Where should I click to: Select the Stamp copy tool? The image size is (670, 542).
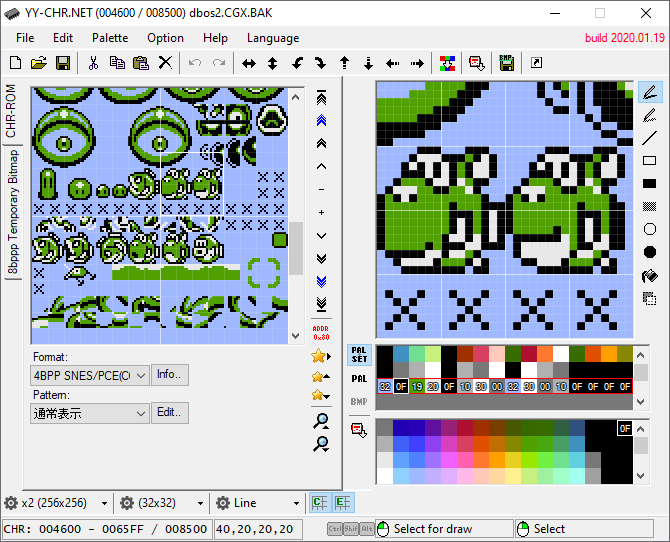point(649,298)
